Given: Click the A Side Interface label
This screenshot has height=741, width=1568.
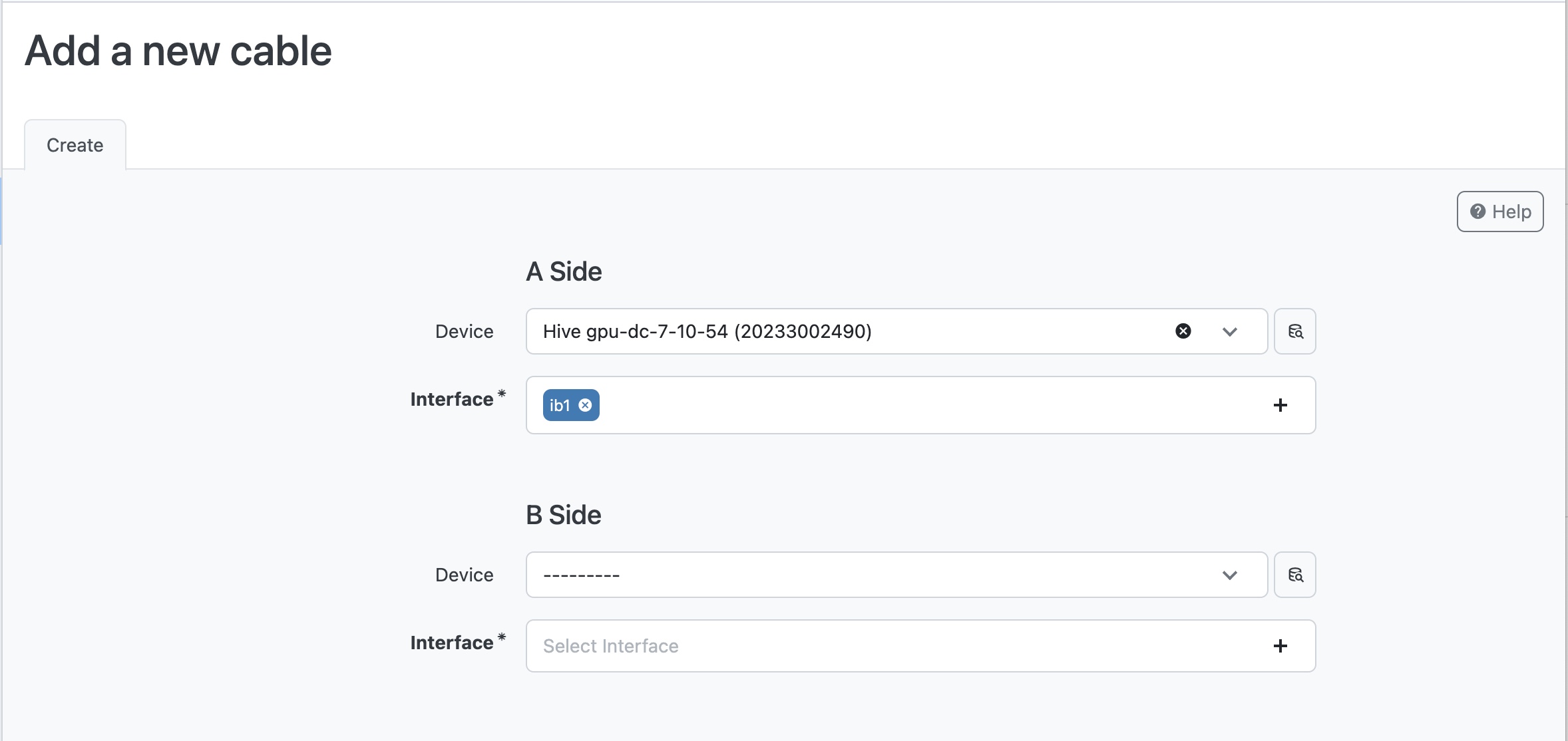Looking at the screenshot, I should click(452, 399).
